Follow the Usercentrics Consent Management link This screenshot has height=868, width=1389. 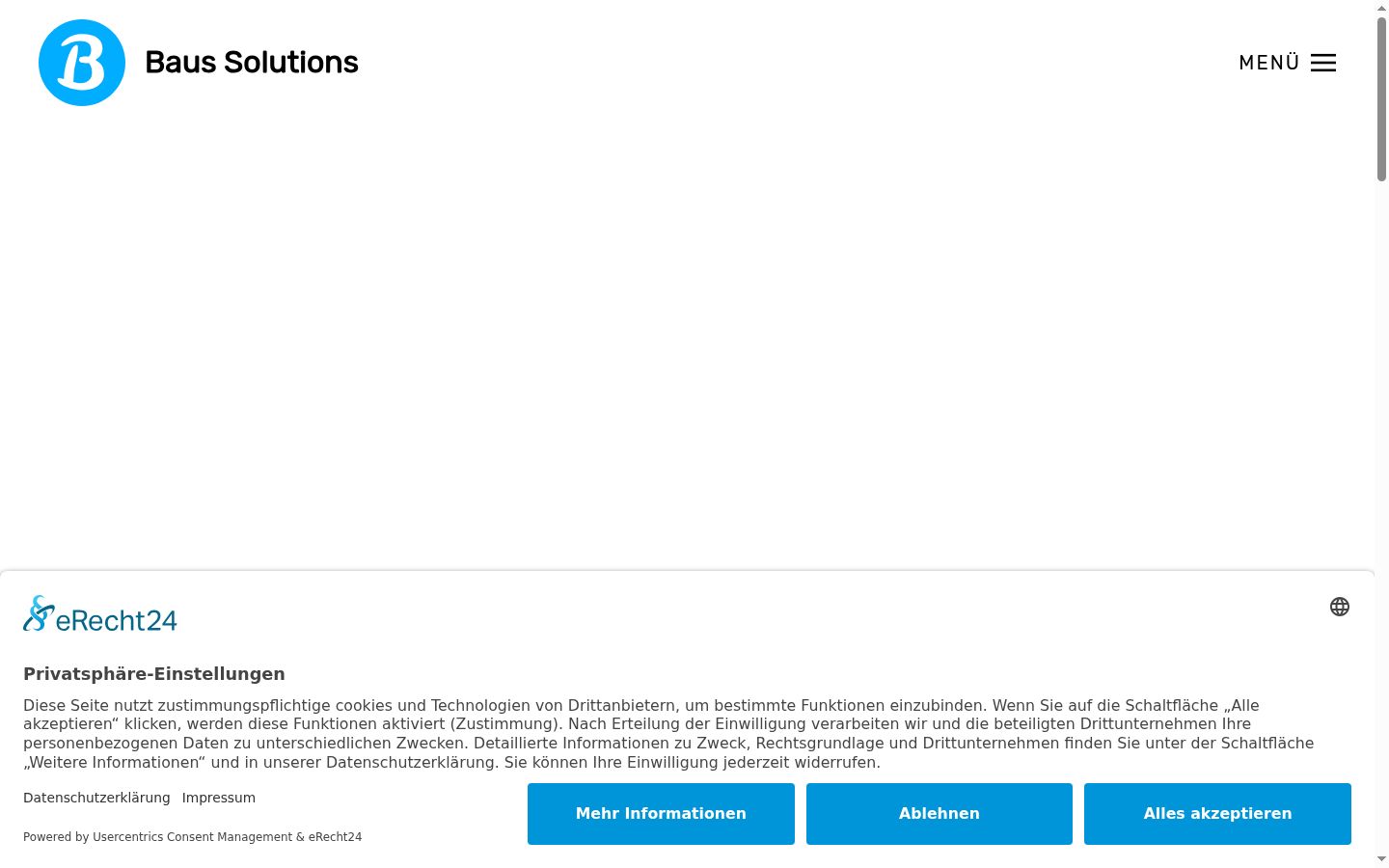(192, 837)
